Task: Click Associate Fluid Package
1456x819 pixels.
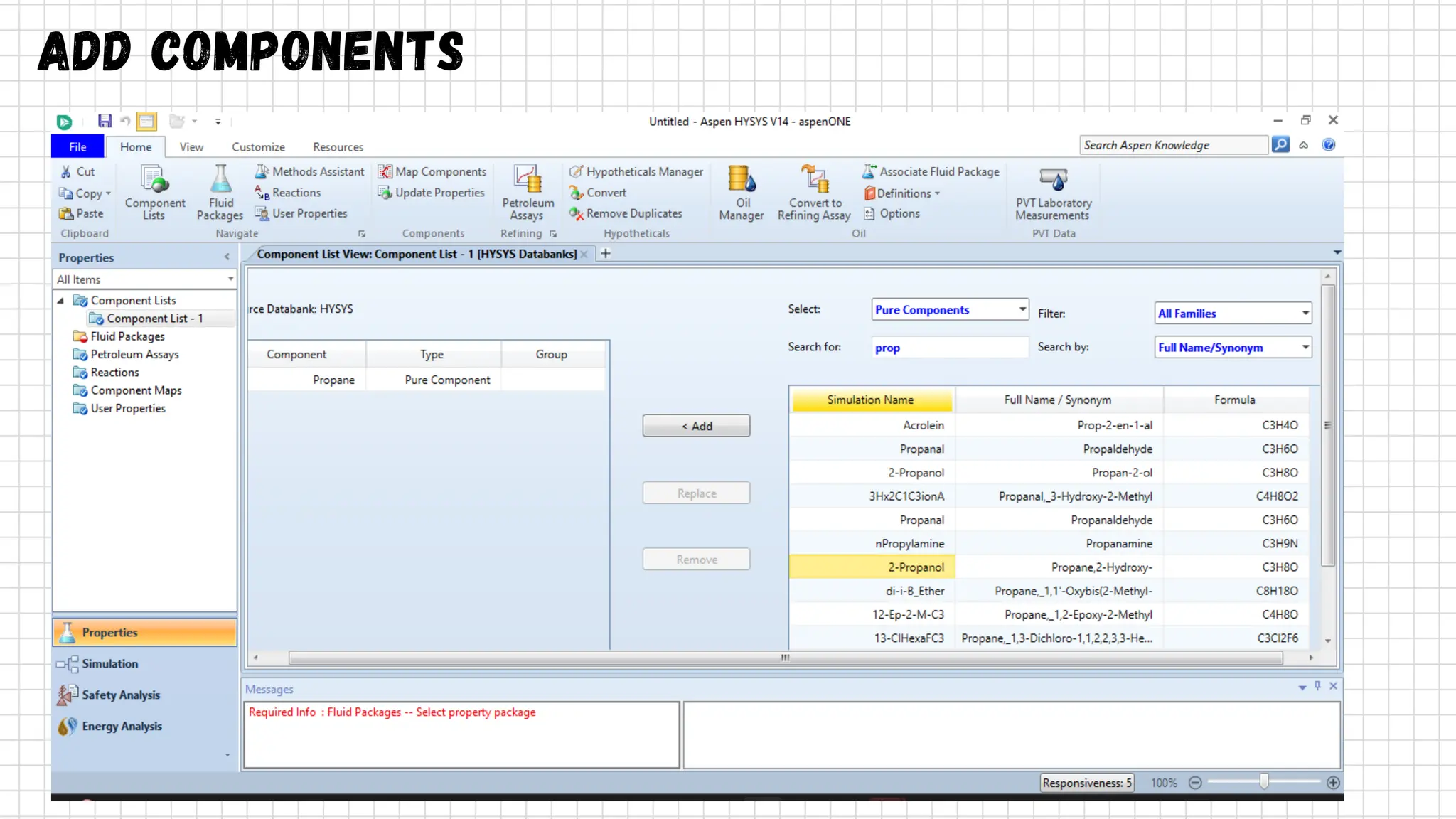Action: pos(931,171)
